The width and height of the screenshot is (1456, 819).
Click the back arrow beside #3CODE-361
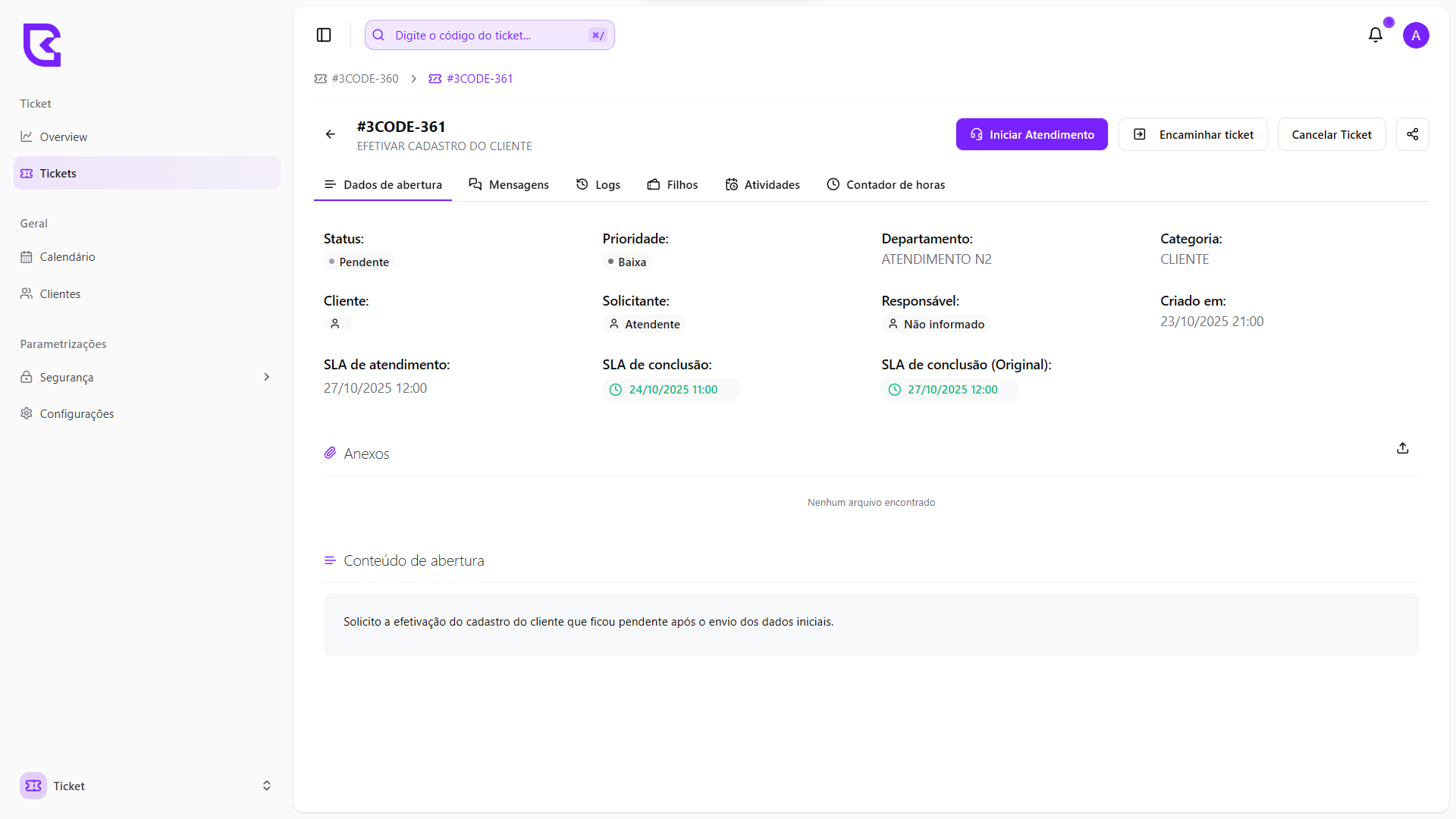pos(331,134)
